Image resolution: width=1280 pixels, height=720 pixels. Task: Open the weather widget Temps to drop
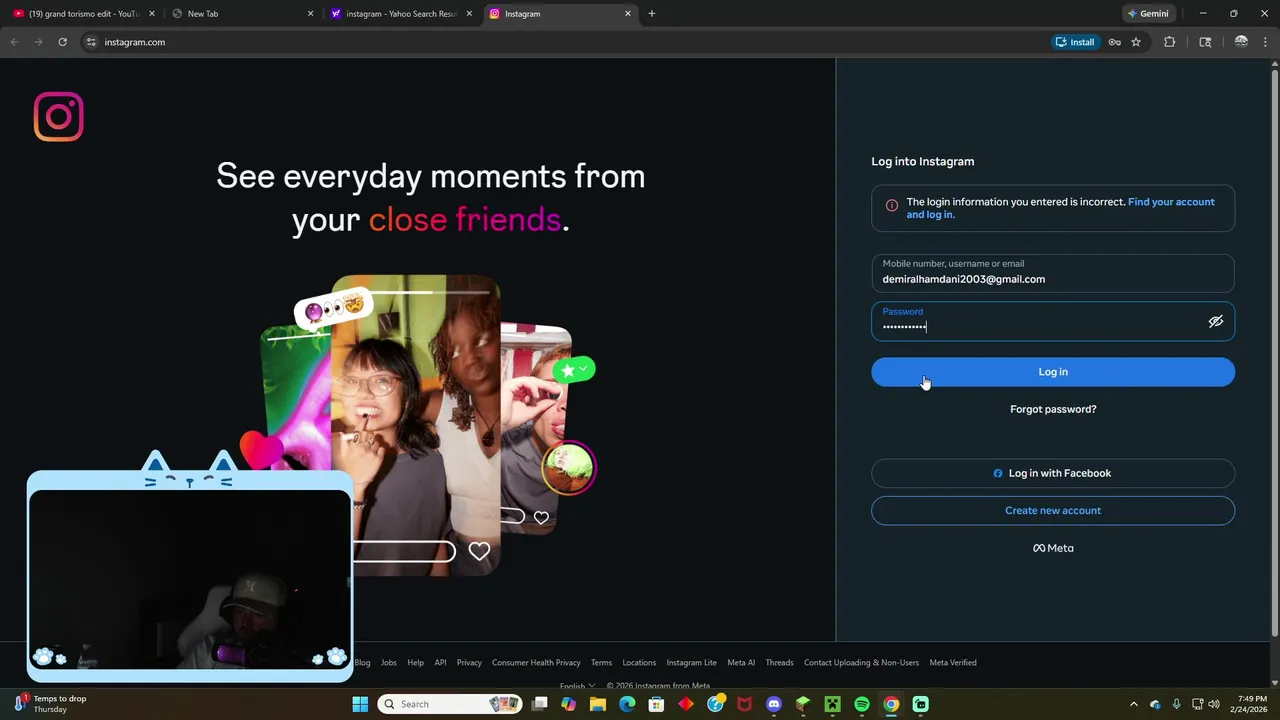pyautogui.click(x=50, y=704)
